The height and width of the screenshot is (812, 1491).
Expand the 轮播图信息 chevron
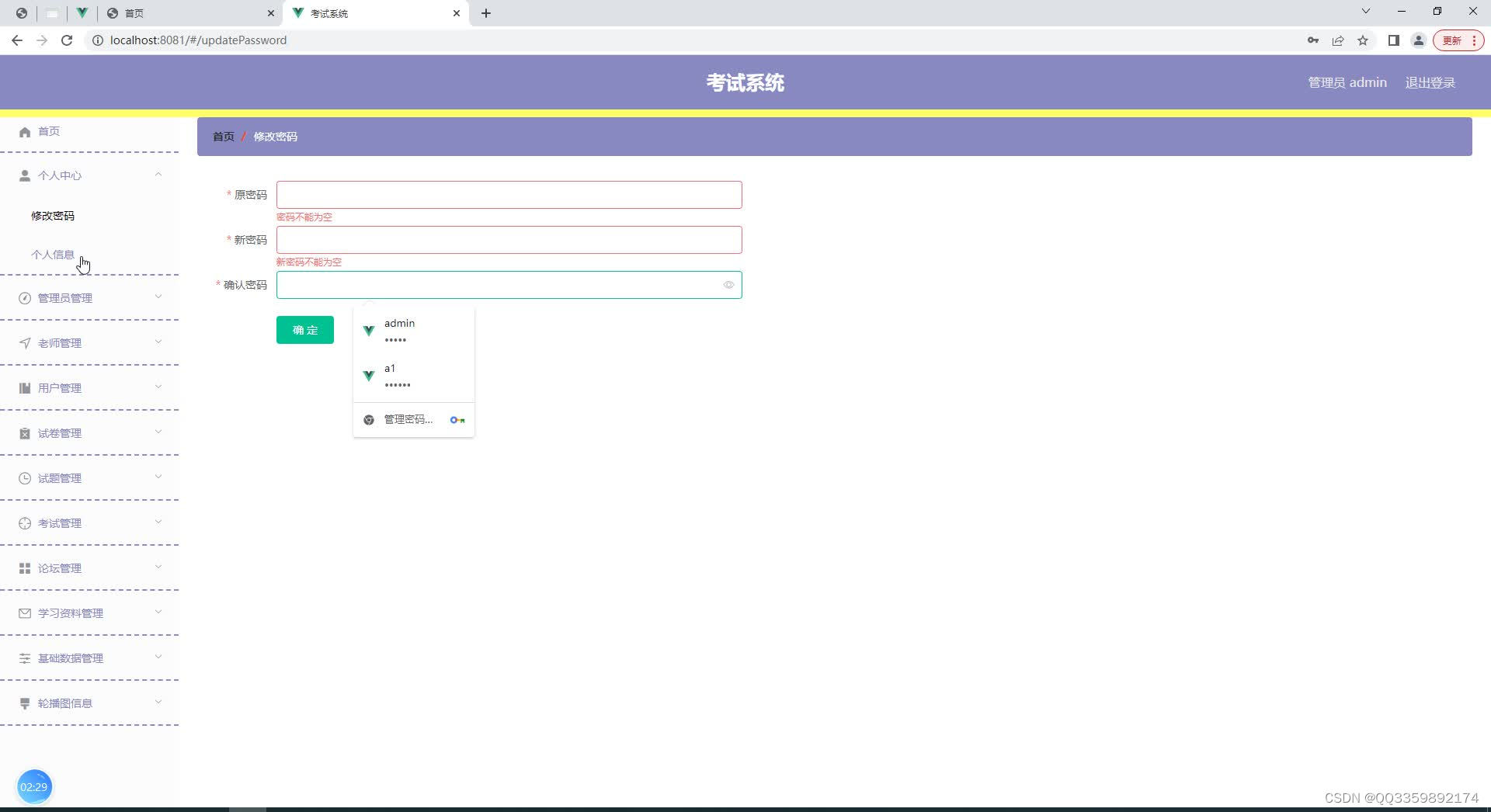coord(158,703)
